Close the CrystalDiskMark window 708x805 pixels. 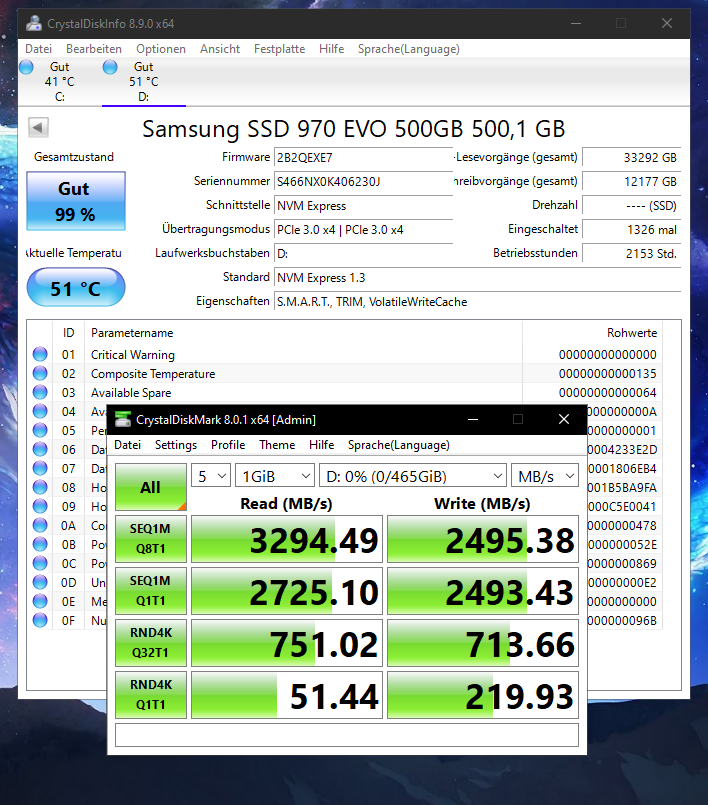pos(564,419)
